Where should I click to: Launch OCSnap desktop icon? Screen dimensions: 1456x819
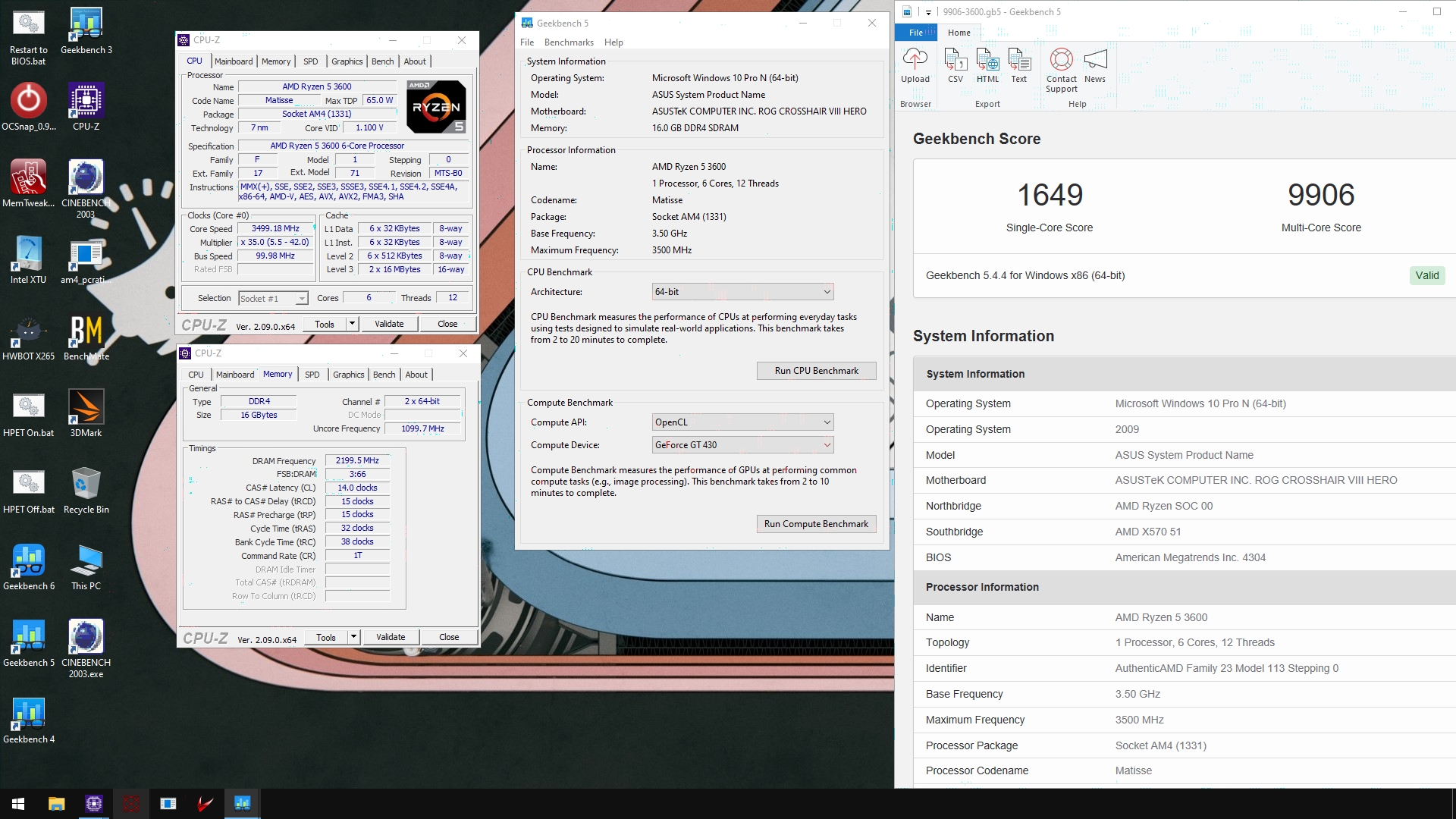click(x=29, y=107)
